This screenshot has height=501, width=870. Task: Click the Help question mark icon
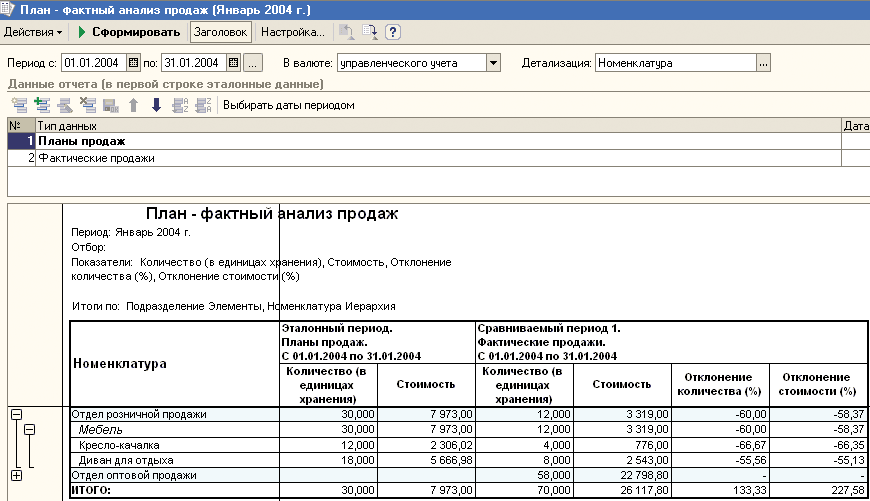[x=393, y=33]
